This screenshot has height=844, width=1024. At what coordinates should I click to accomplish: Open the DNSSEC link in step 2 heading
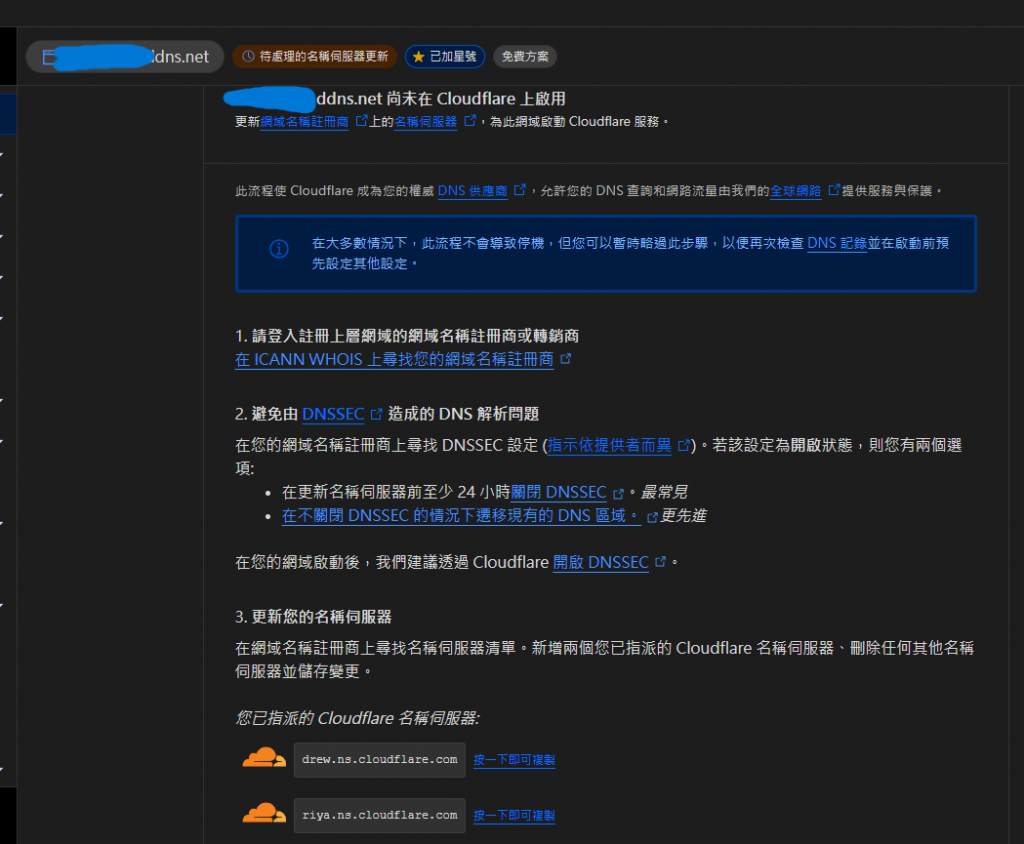(333, 414)
